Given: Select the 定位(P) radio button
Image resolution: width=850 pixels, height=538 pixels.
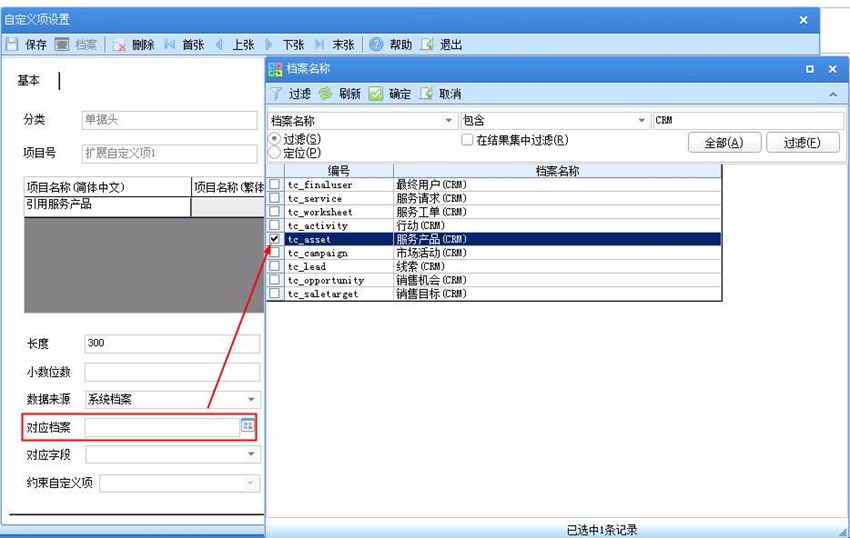Looking at the screenshot, I should tap(275, 153).
